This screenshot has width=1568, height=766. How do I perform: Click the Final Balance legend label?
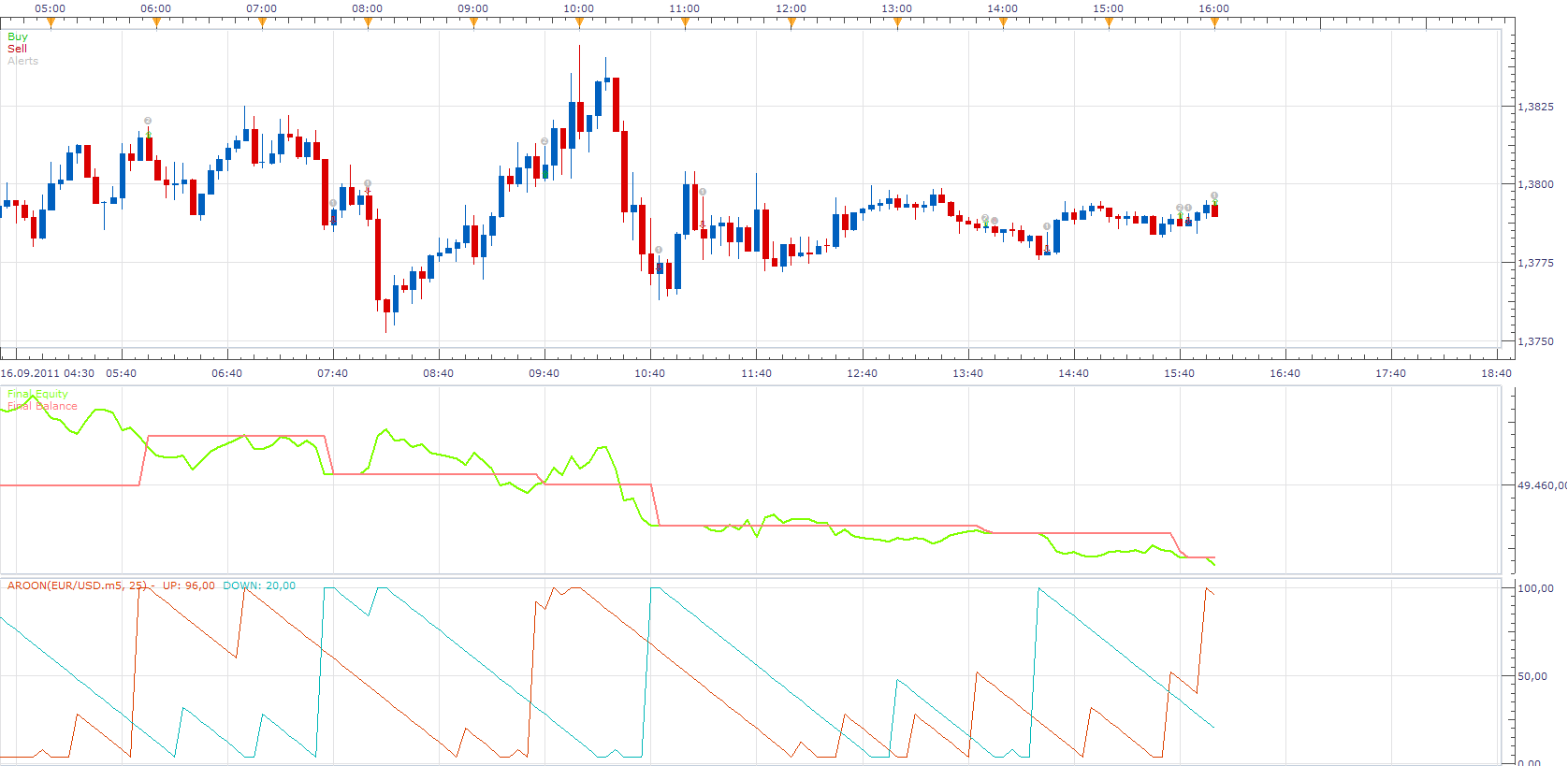pos(42,406)
